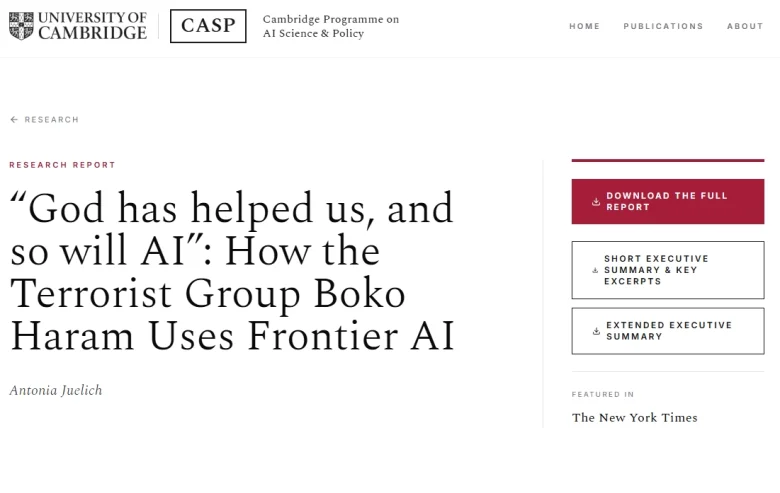Click download icon beside Short Executive Summary
Screen dimensions: 780x493
click(595, 270)
